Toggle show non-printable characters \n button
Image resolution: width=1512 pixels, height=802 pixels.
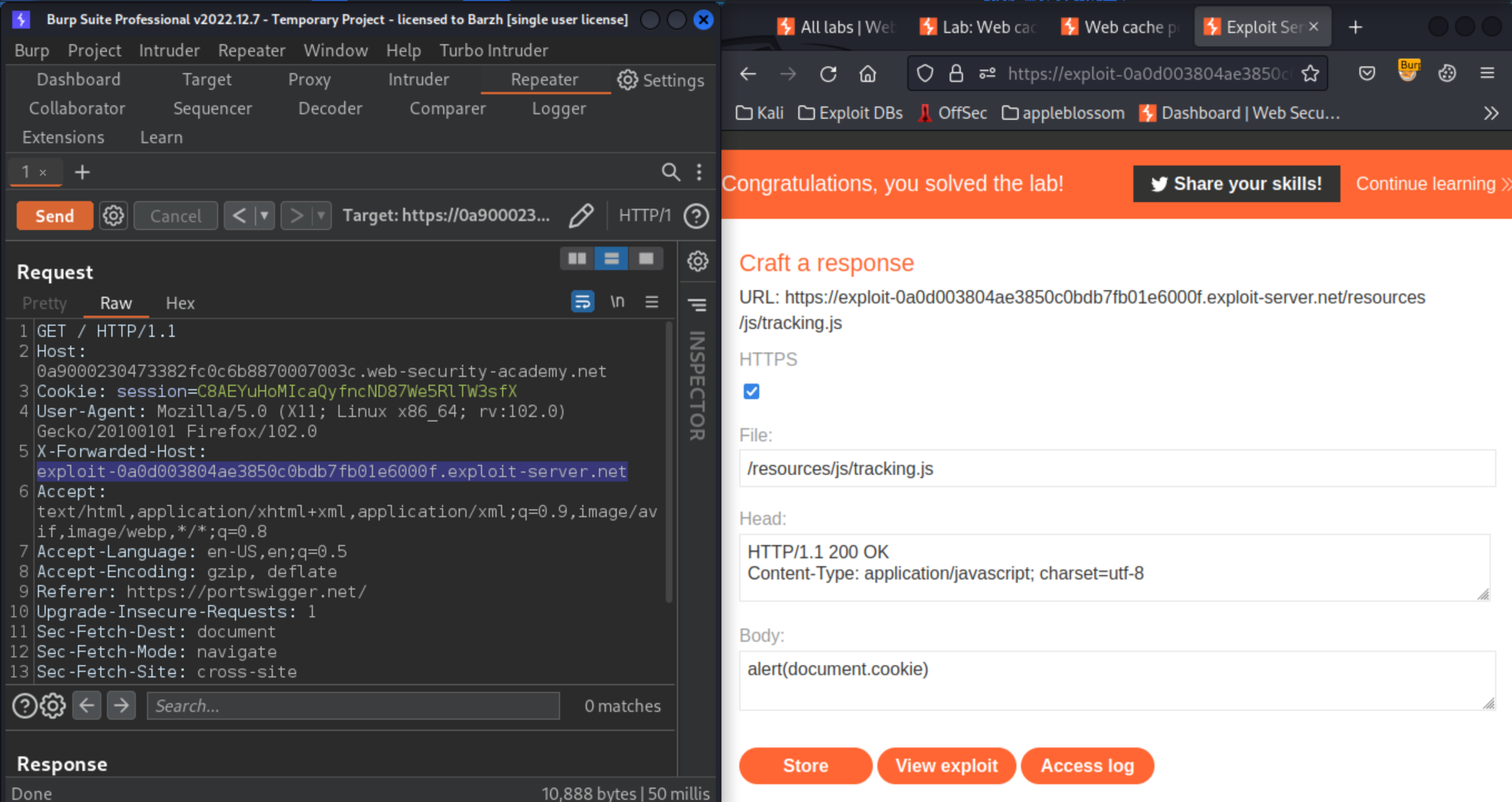(x=617, y=302)
